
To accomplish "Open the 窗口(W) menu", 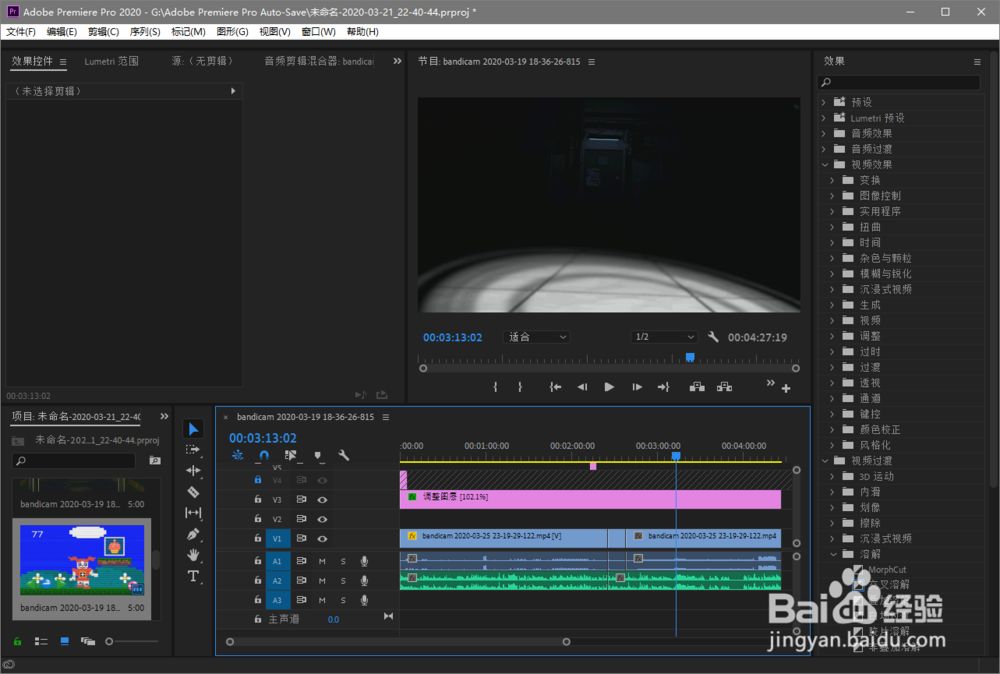I will pyautogui.click(x=318, y=31).
